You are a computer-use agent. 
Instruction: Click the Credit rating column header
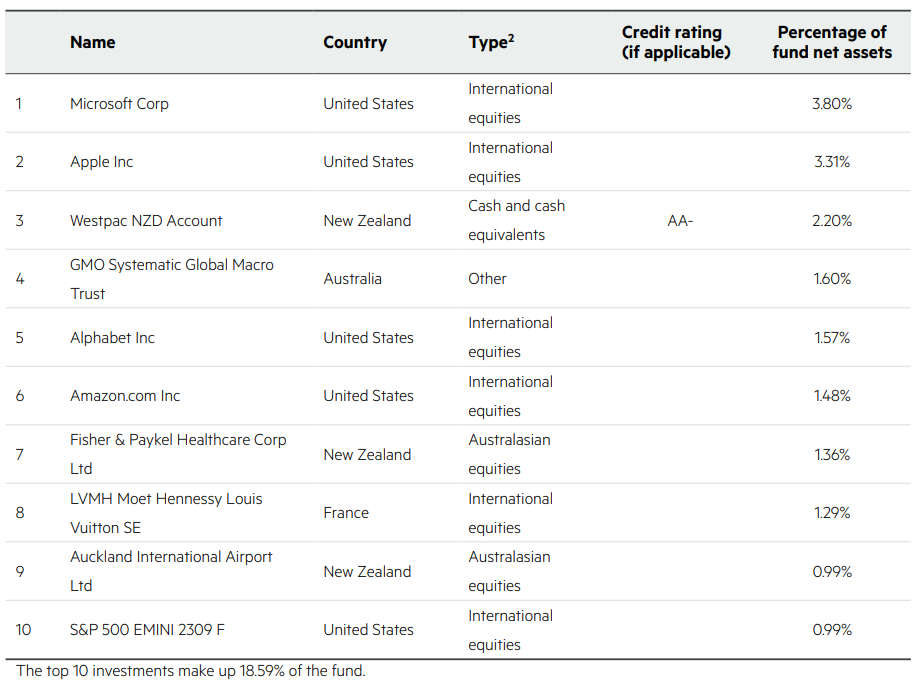(675, 42)
